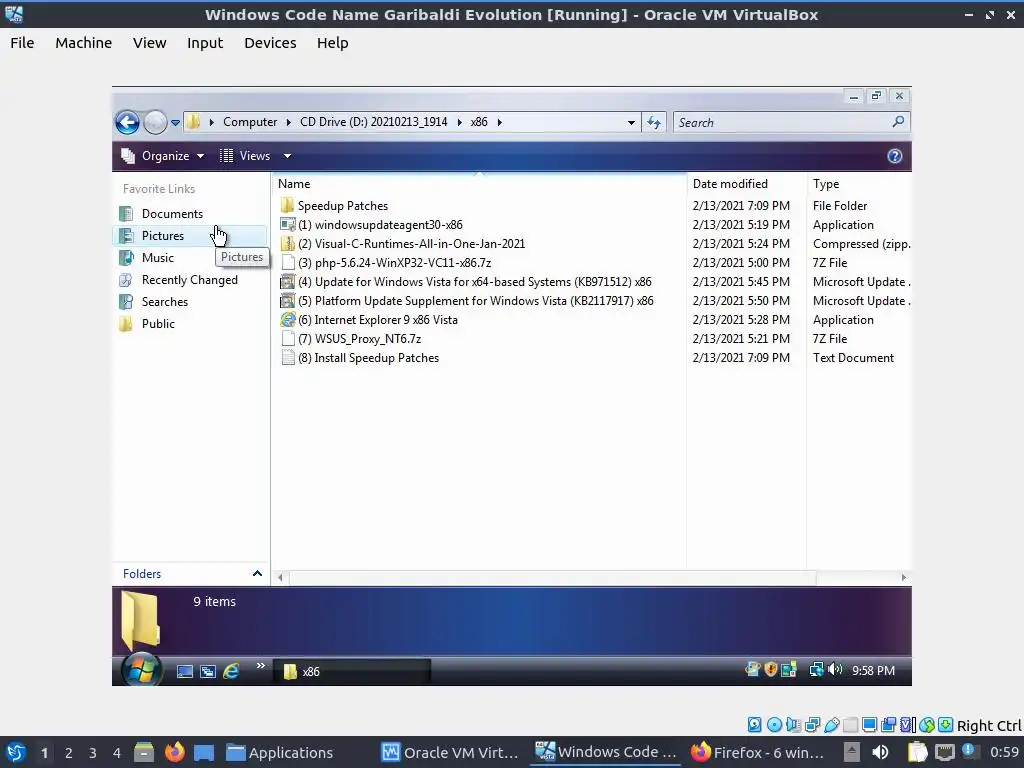Open the Vista Start orb
Viewport: 1024px width, 768px height.
[x=141, y=669]
